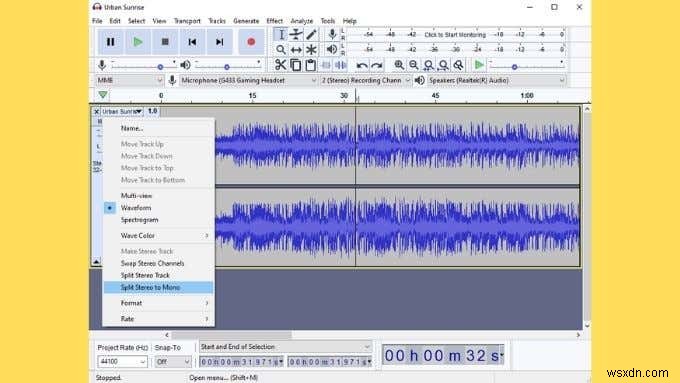
Task: Open the File menu
Action: coord(97,21)
